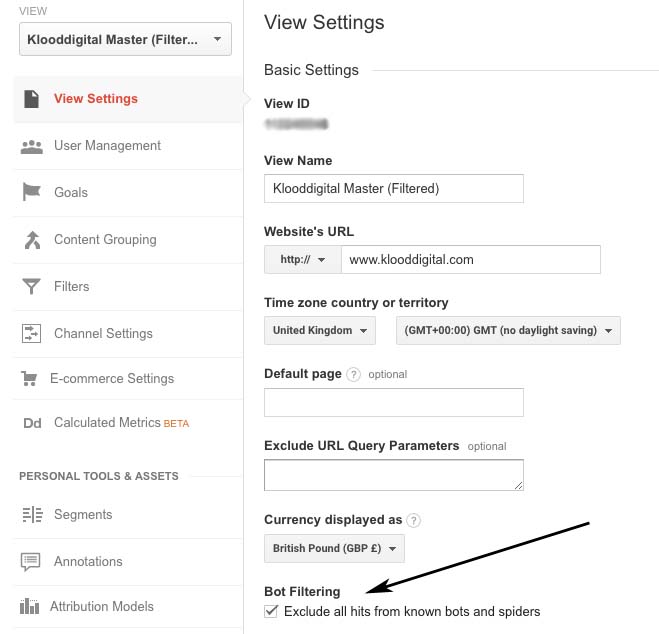
Task: Open the GMT time zone dropdown
Action: [x=508, y=331]
